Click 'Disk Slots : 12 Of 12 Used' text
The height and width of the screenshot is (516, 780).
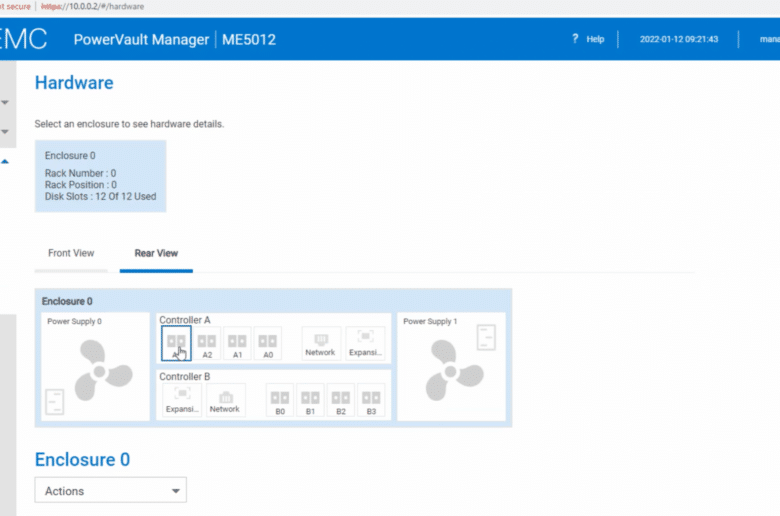pos(100,197)
